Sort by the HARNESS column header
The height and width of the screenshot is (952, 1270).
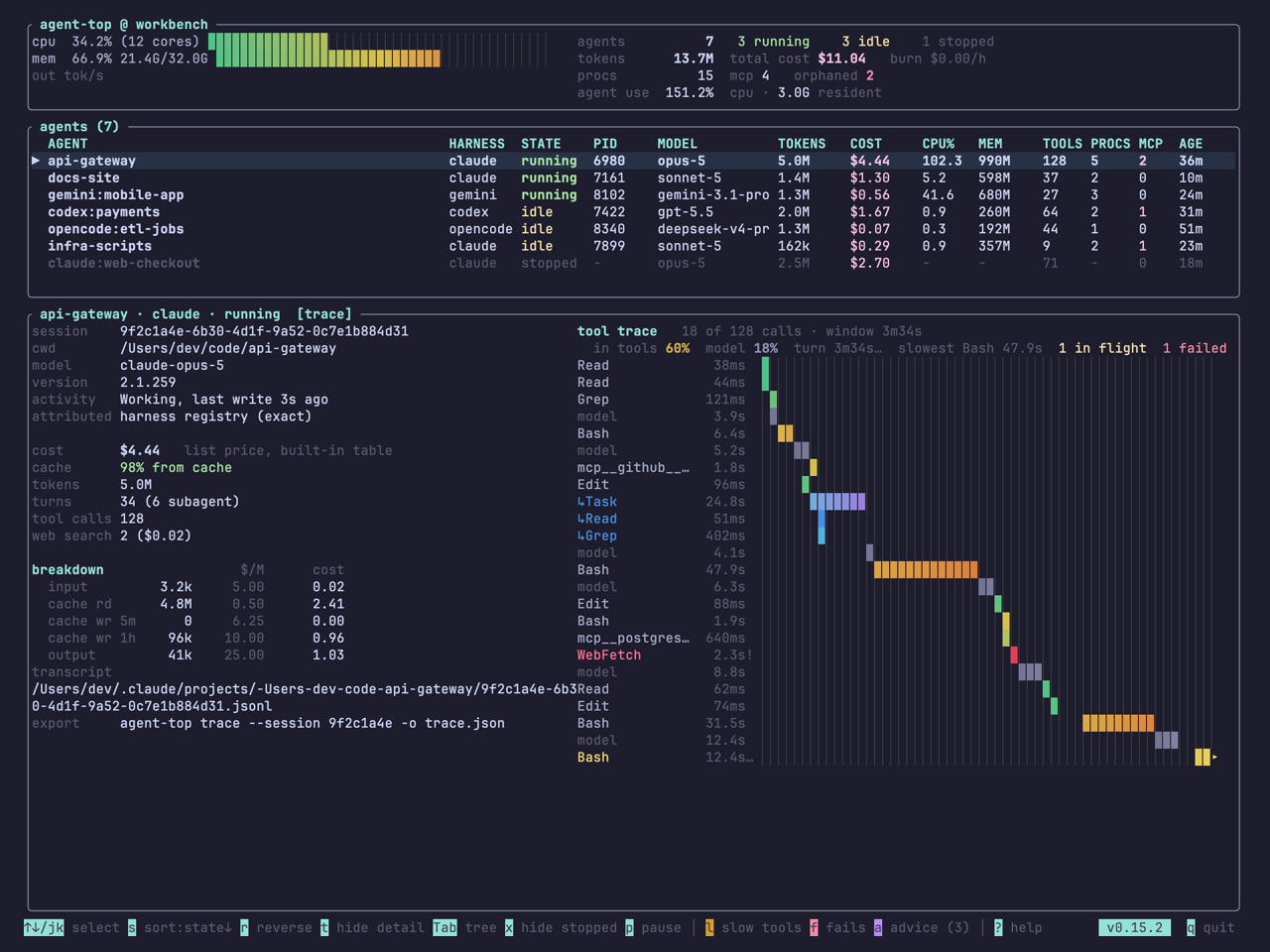(x=476, y=144)
